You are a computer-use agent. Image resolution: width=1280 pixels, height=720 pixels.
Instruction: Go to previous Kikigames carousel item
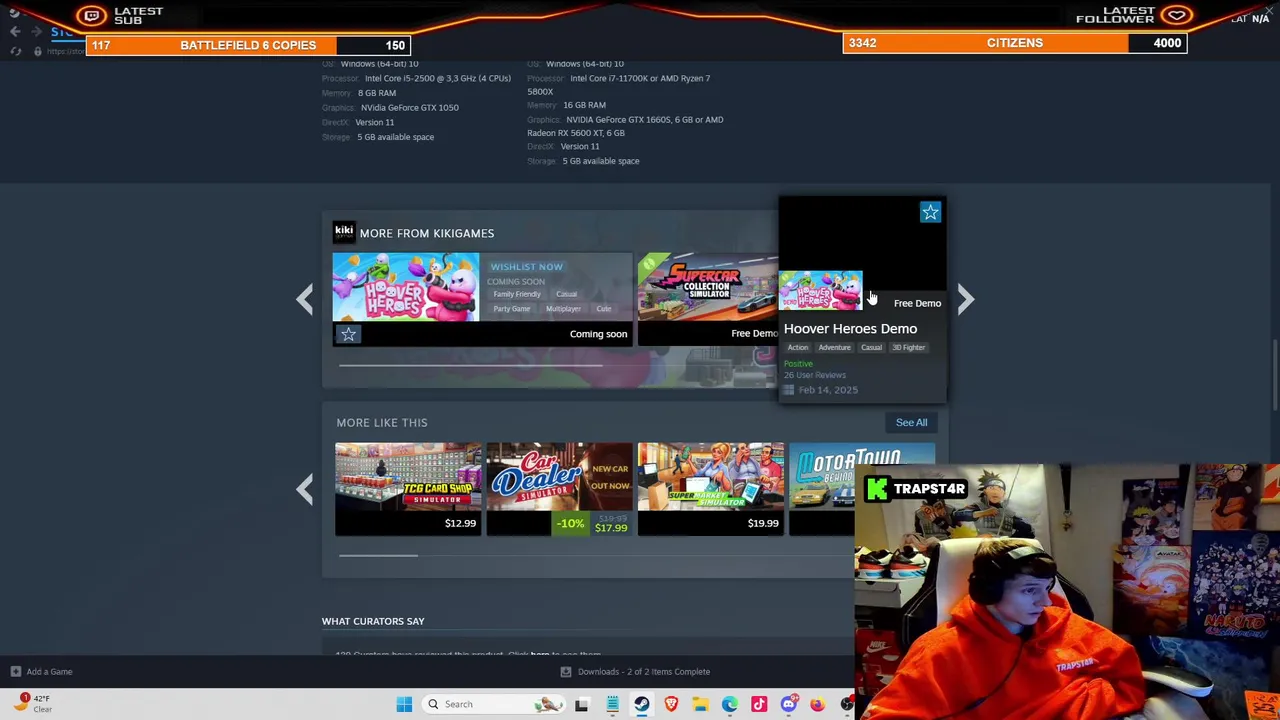[x=304, y=299]
